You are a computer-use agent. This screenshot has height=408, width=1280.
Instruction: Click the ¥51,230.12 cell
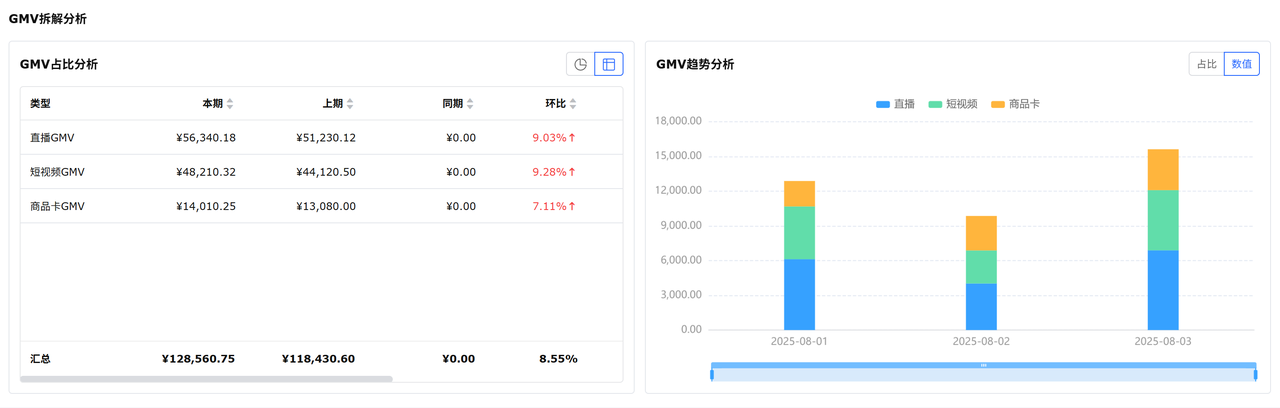tap(326, 138)
